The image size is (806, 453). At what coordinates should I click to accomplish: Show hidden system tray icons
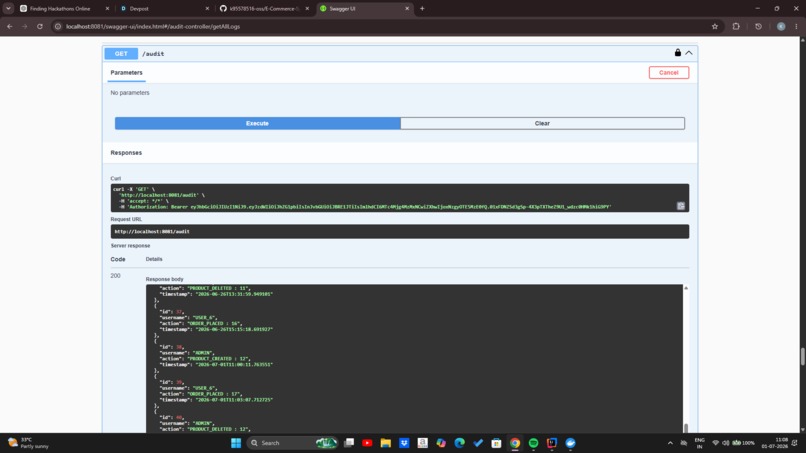(x=670, y=443)
